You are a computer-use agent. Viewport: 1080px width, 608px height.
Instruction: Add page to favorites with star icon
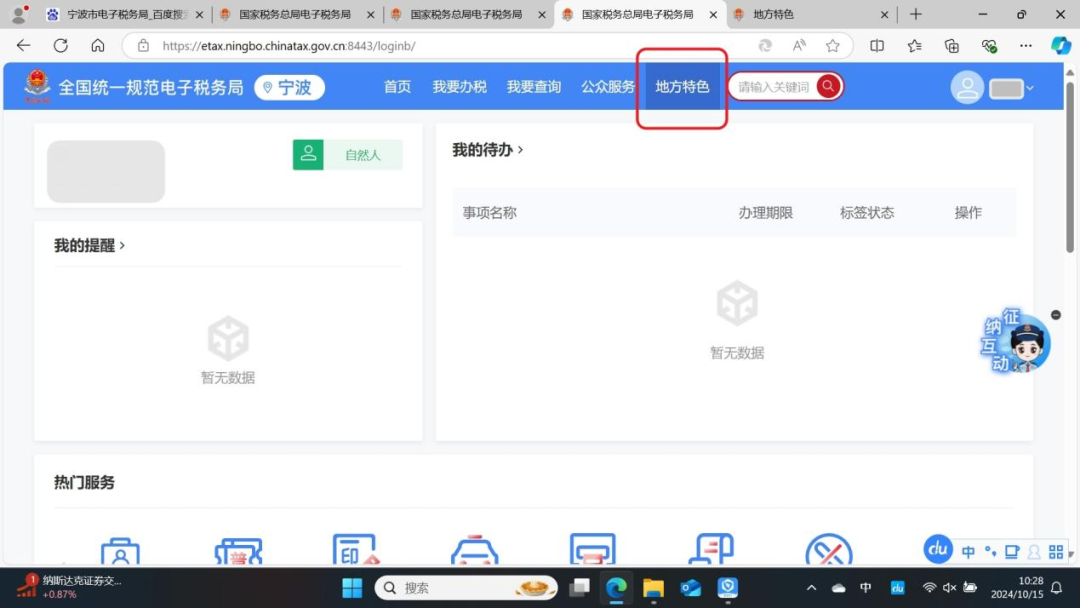[832, 46]
